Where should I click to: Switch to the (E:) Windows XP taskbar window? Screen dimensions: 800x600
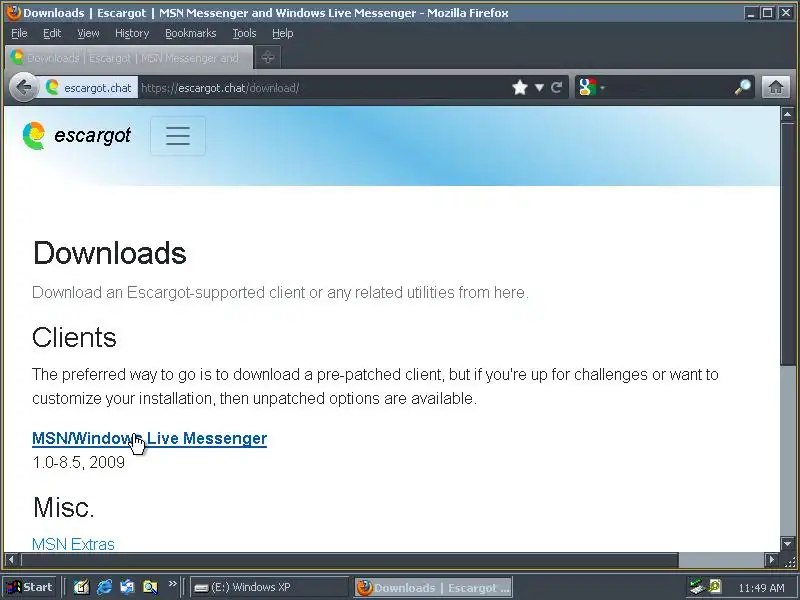tap(268, 587)
